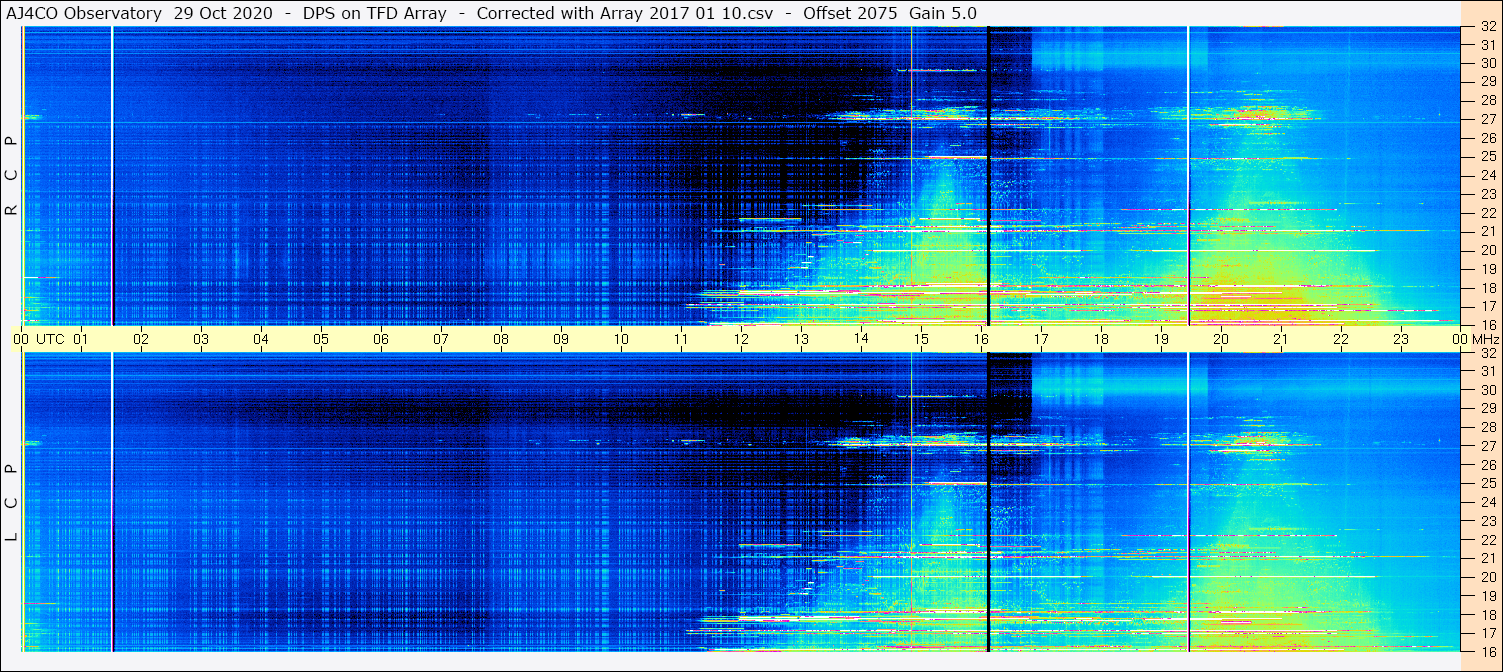Image resolution: width=1503 pixels, height=672 pixels.
Task: Pick the 16 hour label on UTC time axis
Action: [981, 339]
